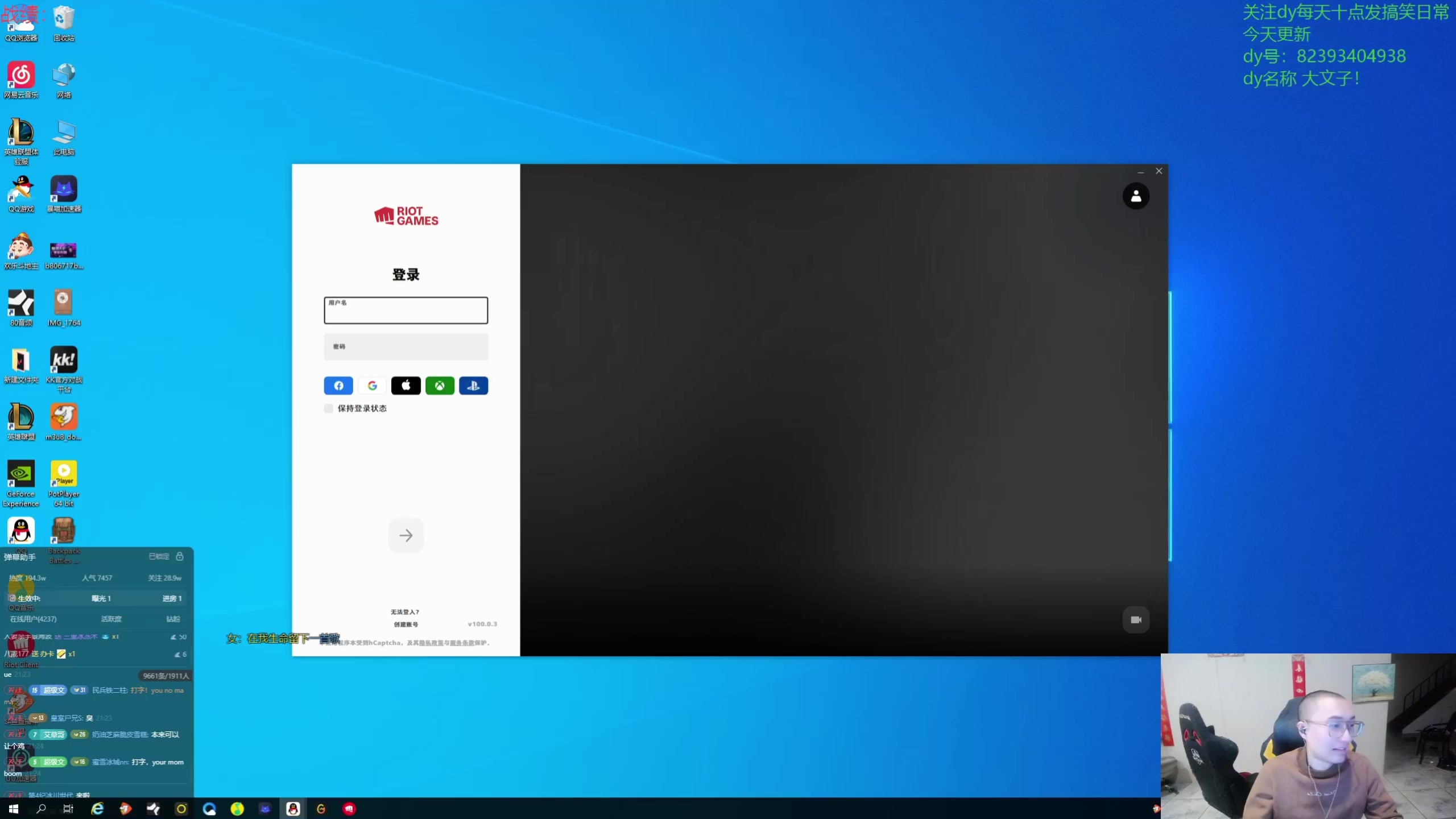
Task: Open the terms of service link in footer
Action: [462, 643]
